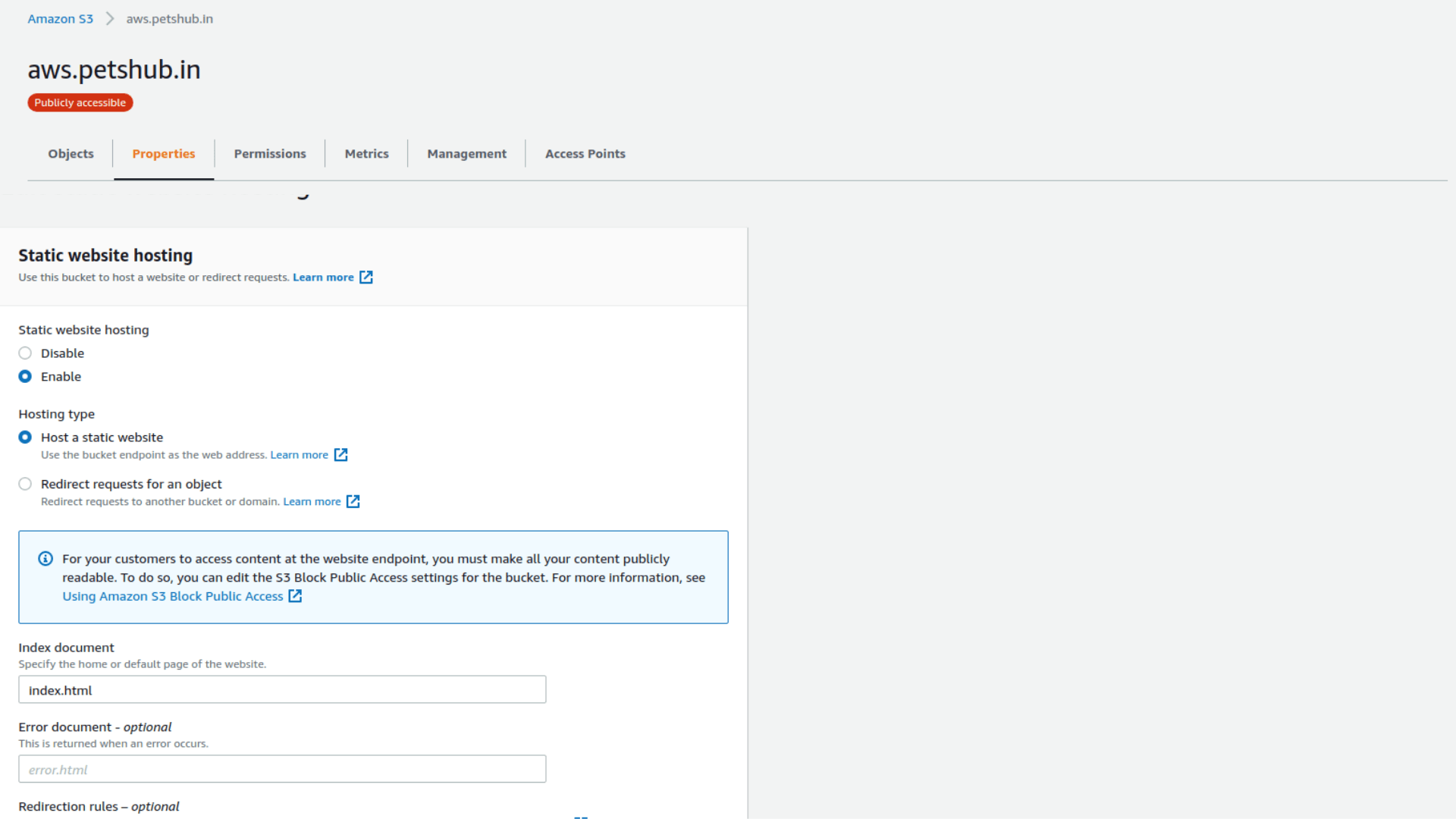Click external link icon under Redirect requests option
Image resolution: width=1456 pixels, height=819 pixels.
353,502
